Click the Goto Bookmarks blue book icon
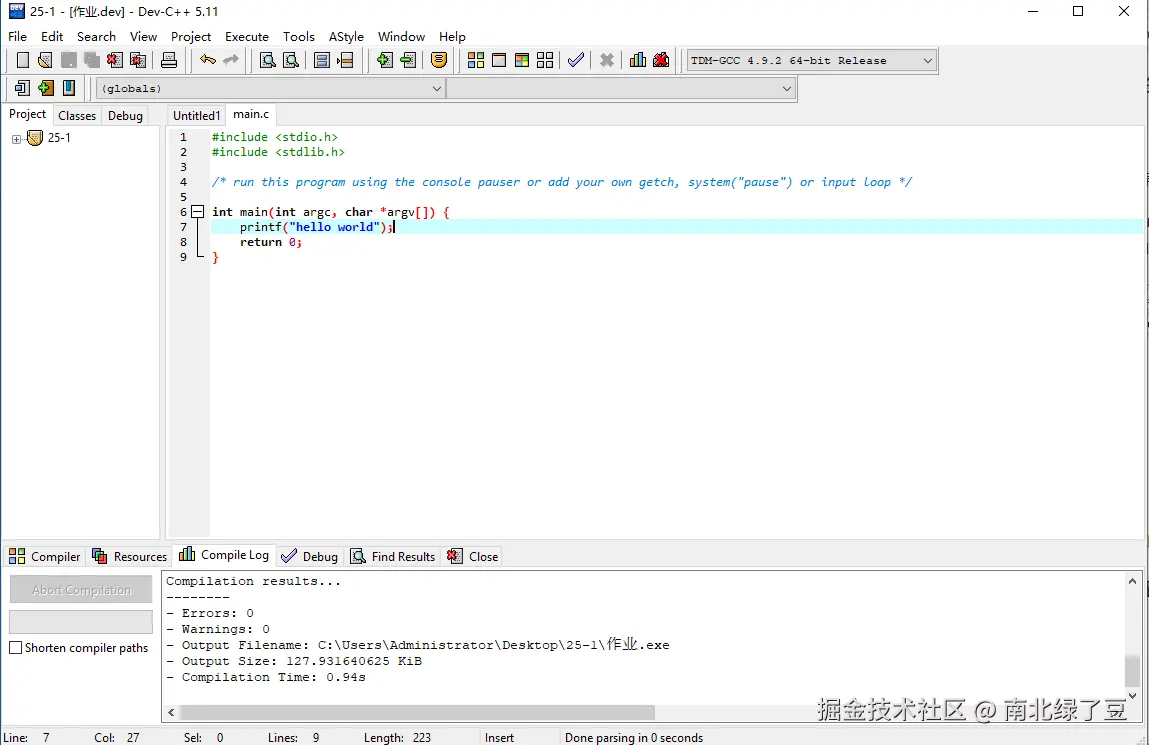 69,88
